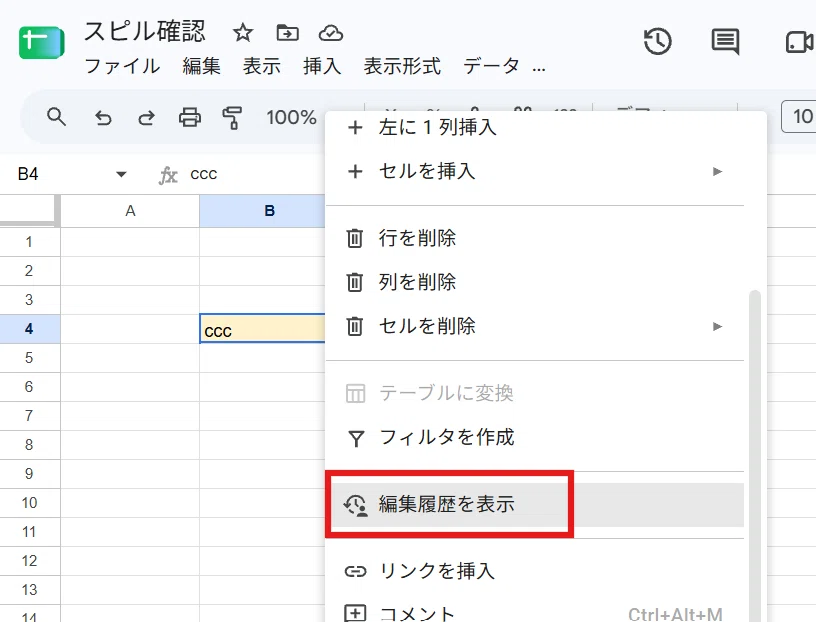Expand the セルを削除 submenu
The width and height of the screenshot is (816, 622).
(718, 326)
